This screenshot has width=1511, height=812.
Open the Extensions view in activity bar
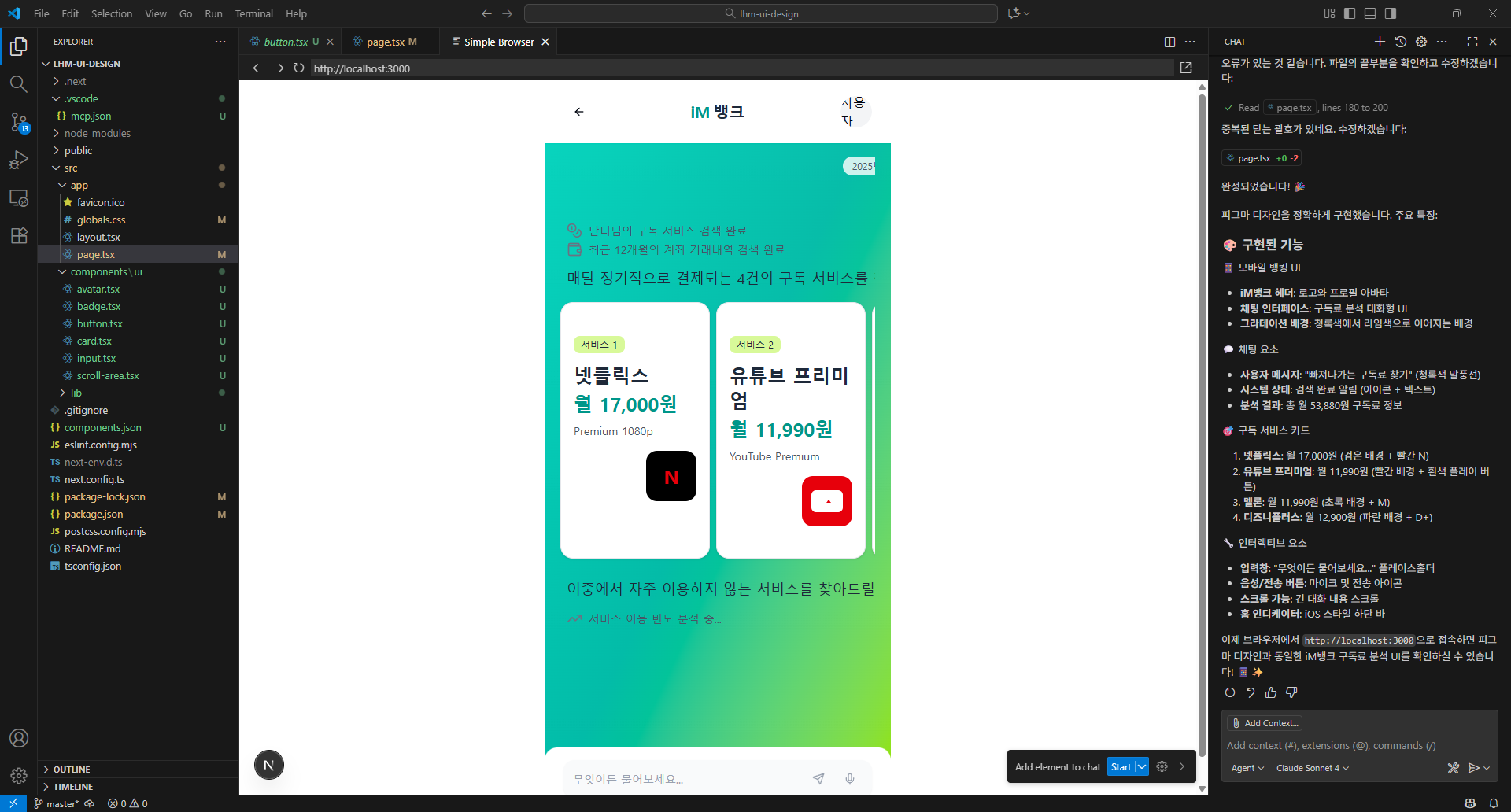(x=19, y=235)
